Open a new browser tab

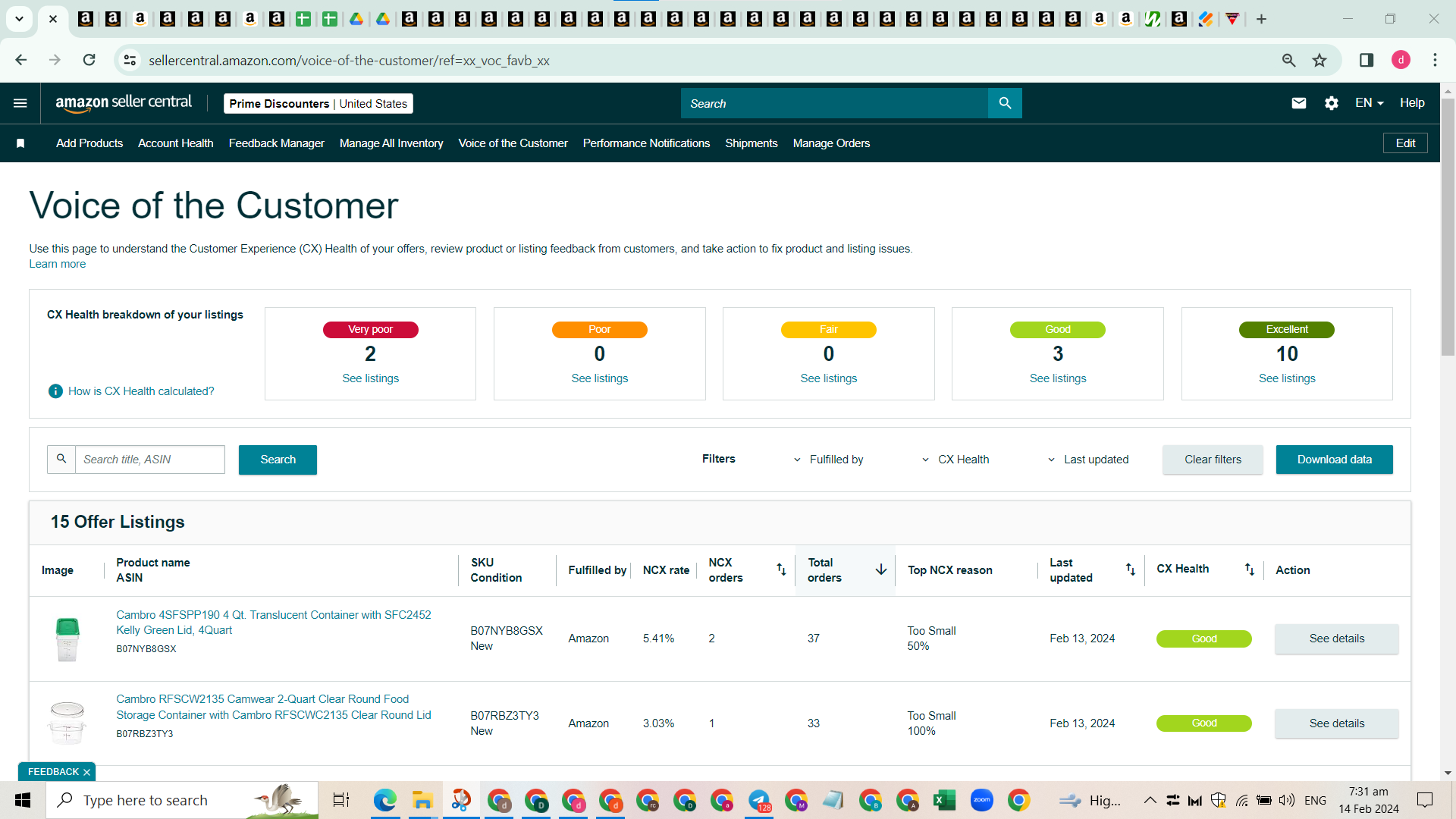pos(1261,19)
